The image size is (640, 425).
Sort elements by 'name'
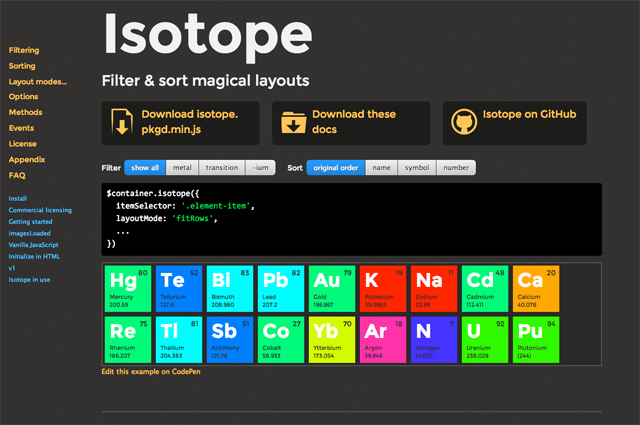[x=381, y=168]
